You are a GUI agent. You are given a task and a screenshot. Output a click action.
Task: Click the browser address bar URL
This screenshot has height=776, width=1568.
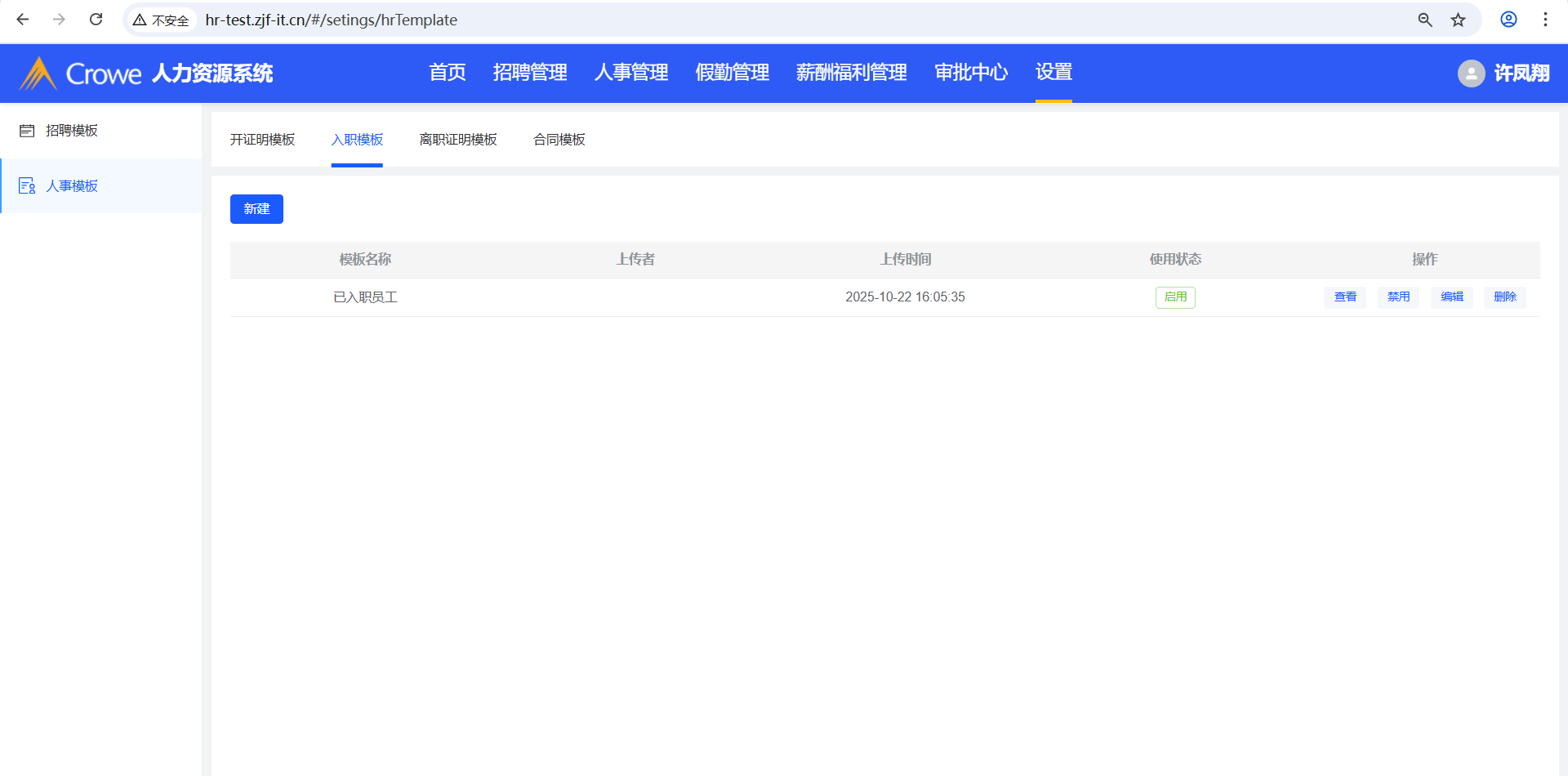point(331,20)
